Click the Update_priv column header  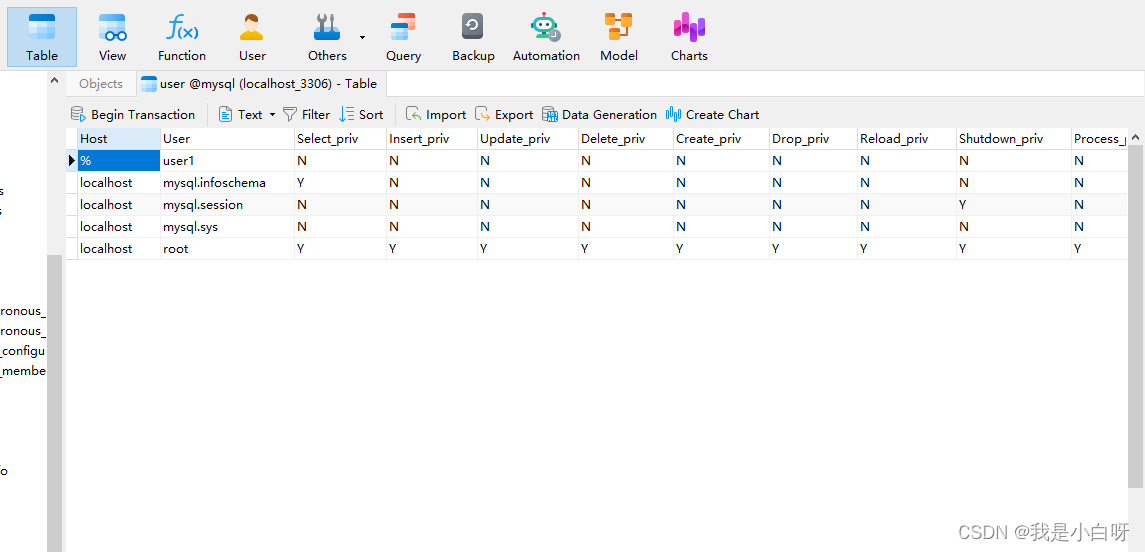(528, 139)
